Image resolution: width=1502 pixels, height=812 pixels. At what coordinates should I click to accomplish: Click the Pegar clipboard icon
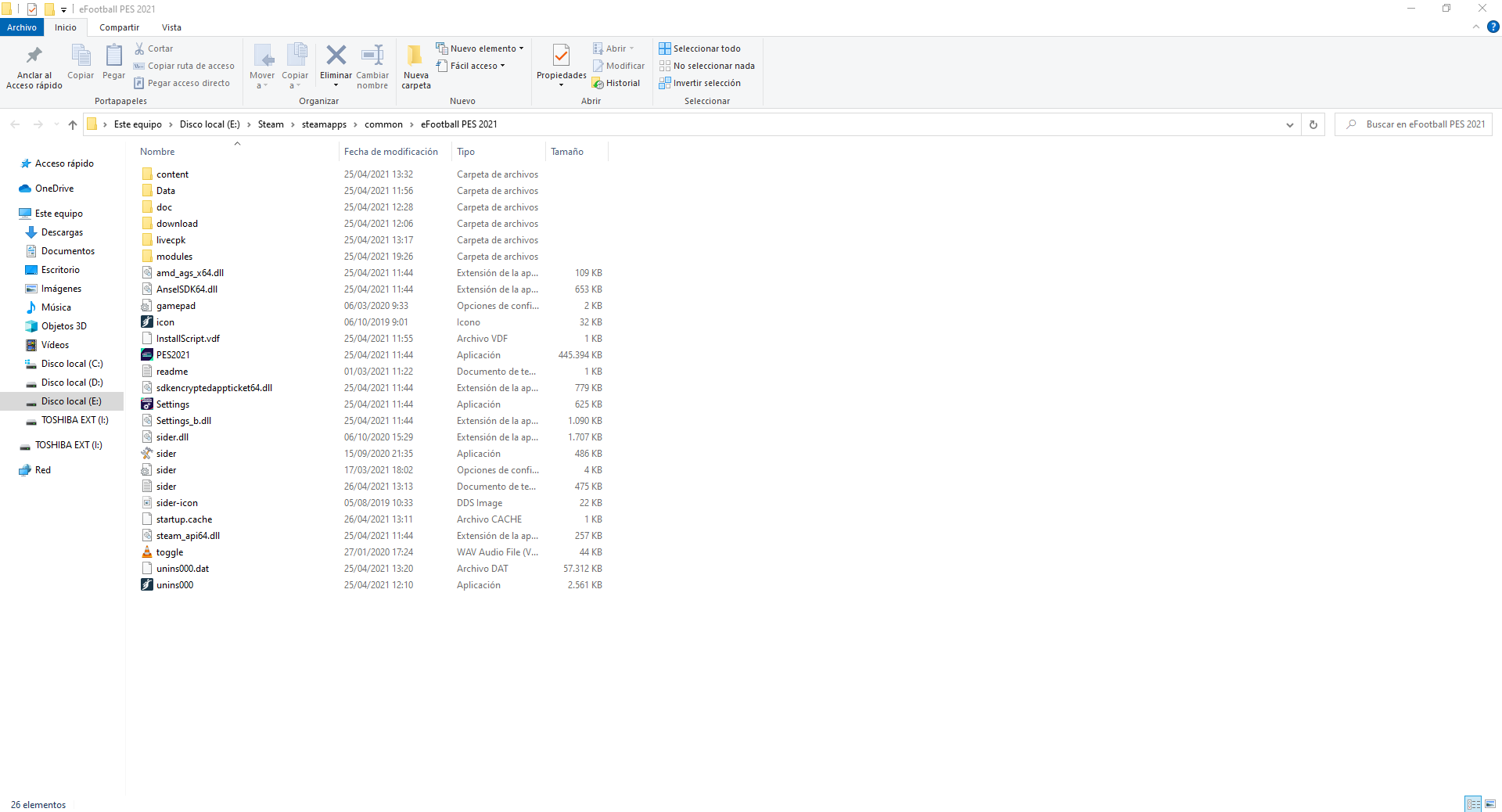pyautogui.click(x=113, y=56)
